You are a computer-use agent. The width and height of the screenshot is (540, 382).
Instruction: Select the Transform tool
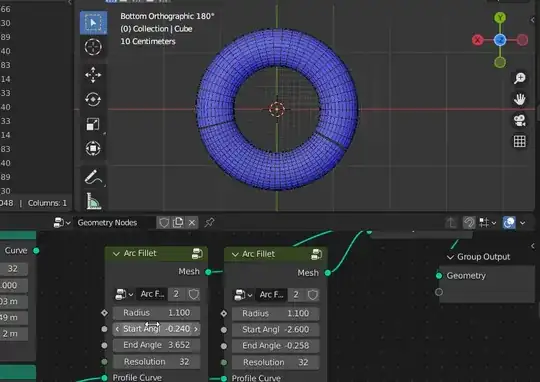93,148
